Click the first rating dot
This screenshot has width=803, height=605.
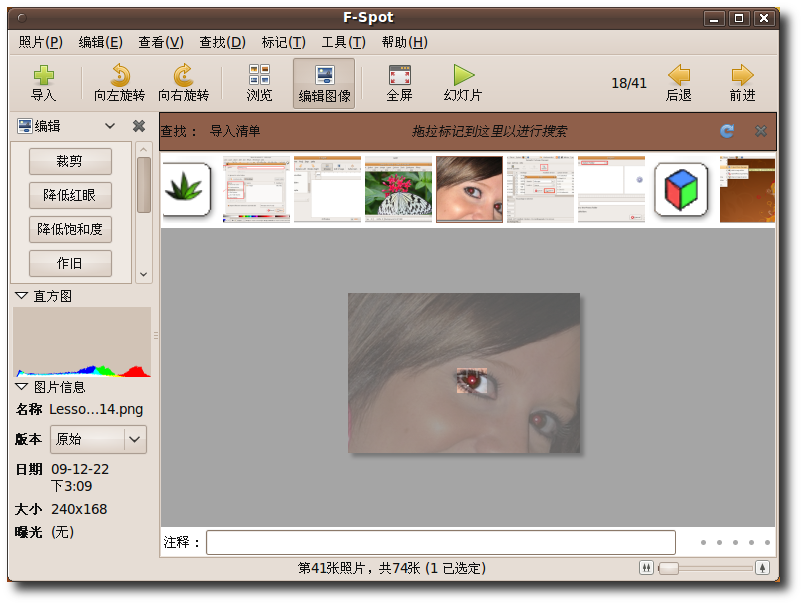tap(704, 543)
